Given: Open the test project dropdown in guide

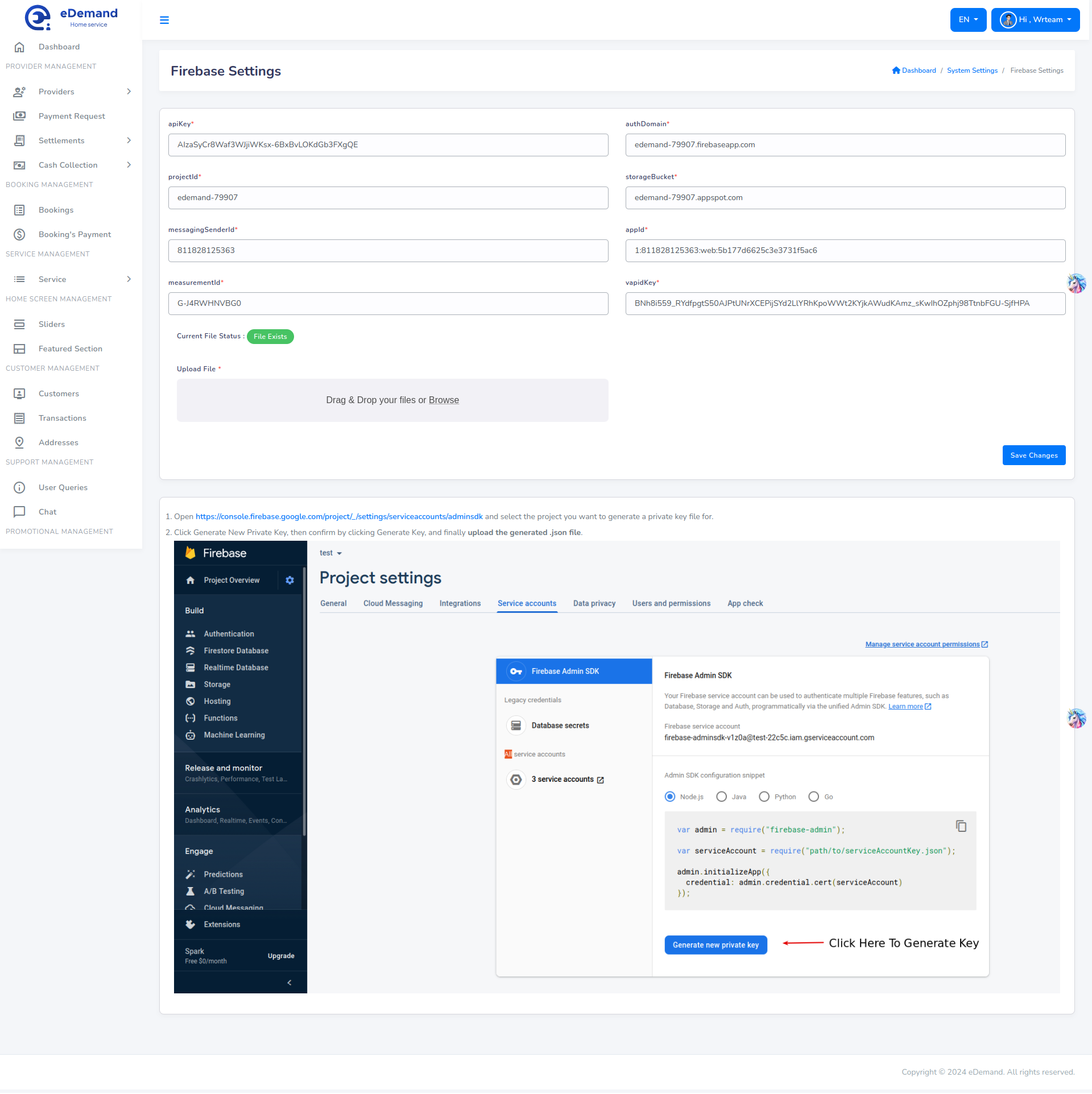Looking at the screenshot, I should tap(330, 553).
